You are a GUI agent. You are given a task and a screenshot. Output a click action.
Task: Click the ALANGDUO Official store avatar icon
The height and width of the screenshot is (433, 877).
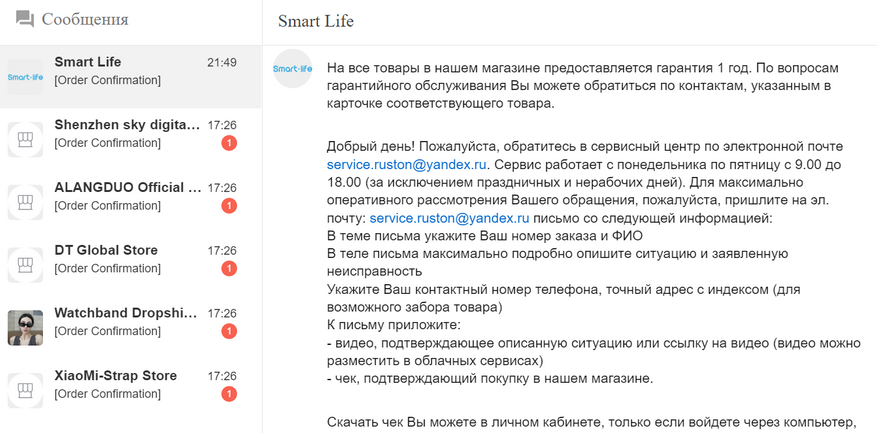25,203
